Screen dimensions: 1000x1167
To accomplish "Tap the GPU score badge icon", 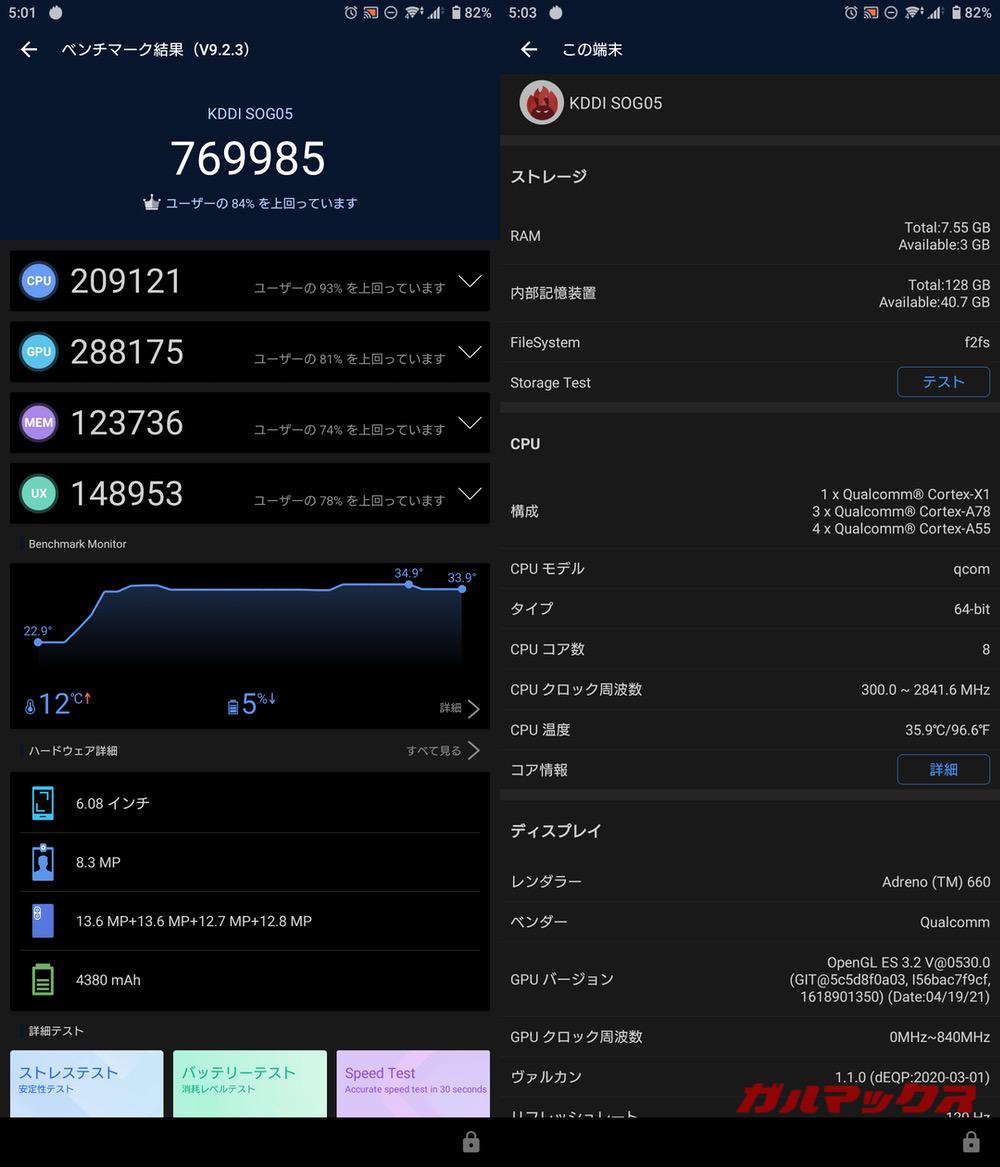I will [x=38, y=352].
